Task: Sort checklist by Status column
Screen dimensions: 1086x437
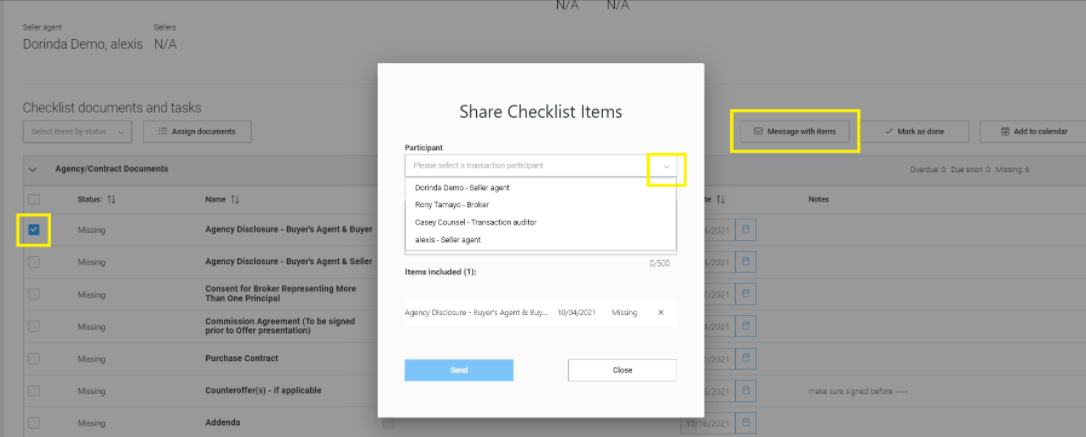Action: (x=111, y=199)
